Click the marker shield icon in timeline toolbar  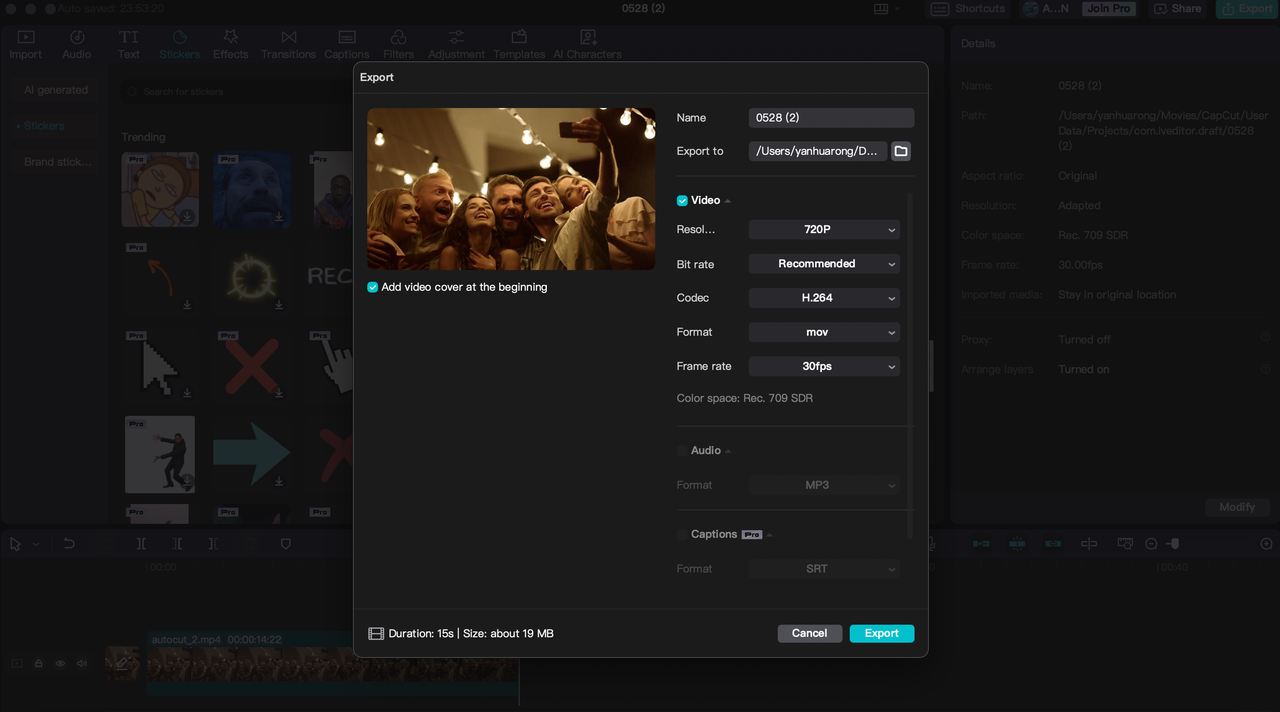[285, 544]
